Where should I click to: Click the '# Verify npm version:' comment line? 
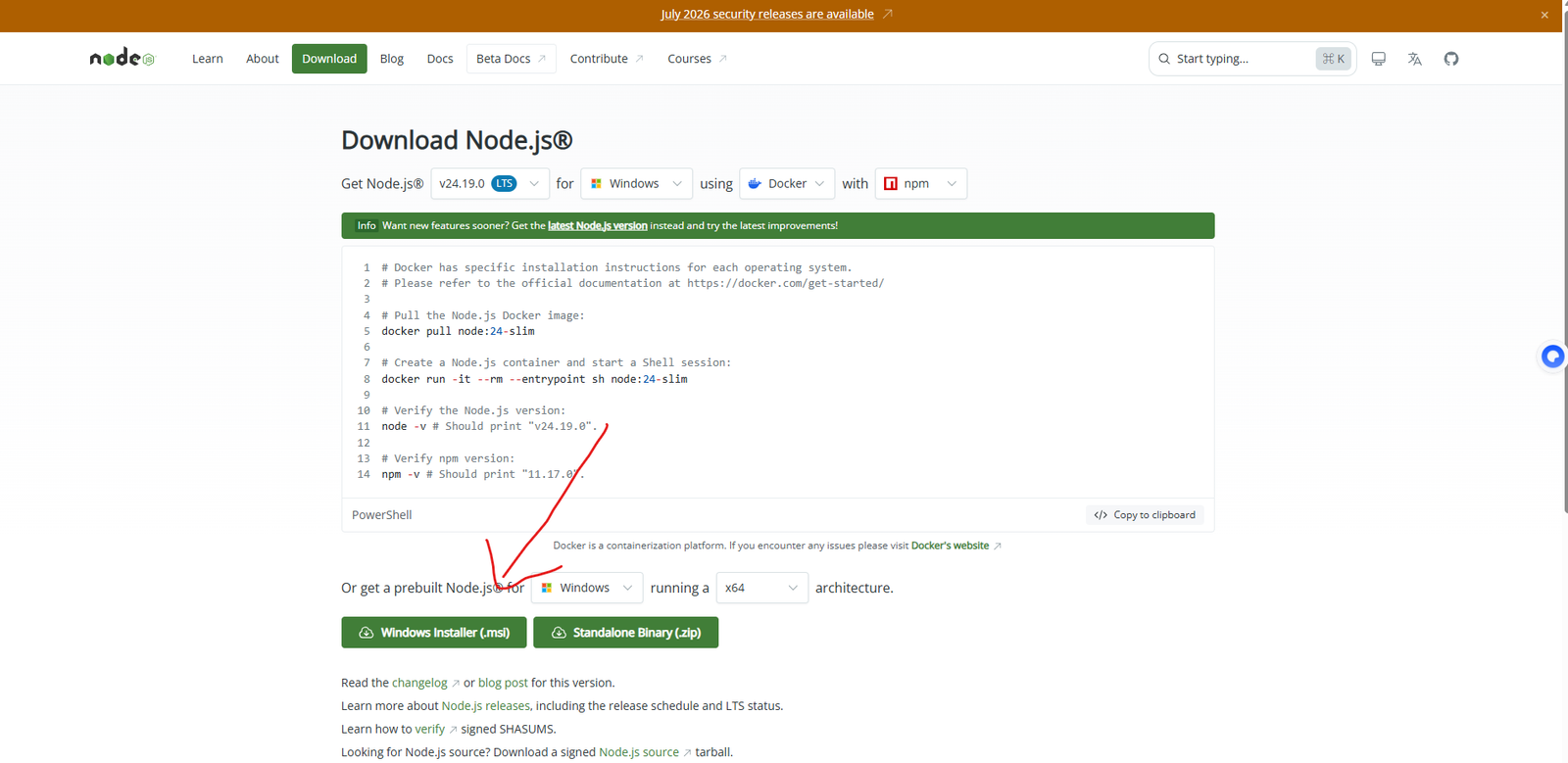pyautogui.click(x=448, y=458)
